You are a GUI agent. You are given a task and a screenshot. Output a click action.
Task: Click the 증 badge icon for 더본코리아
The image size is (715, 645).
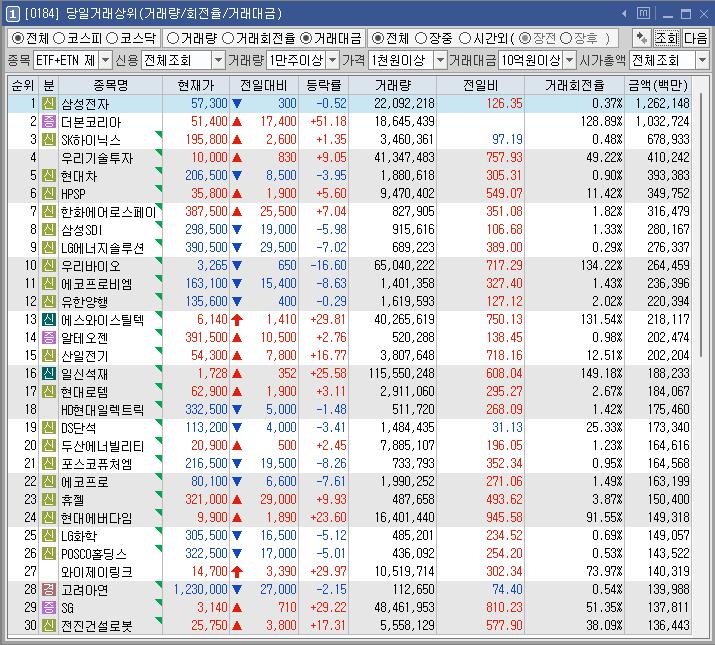(49, 121)
